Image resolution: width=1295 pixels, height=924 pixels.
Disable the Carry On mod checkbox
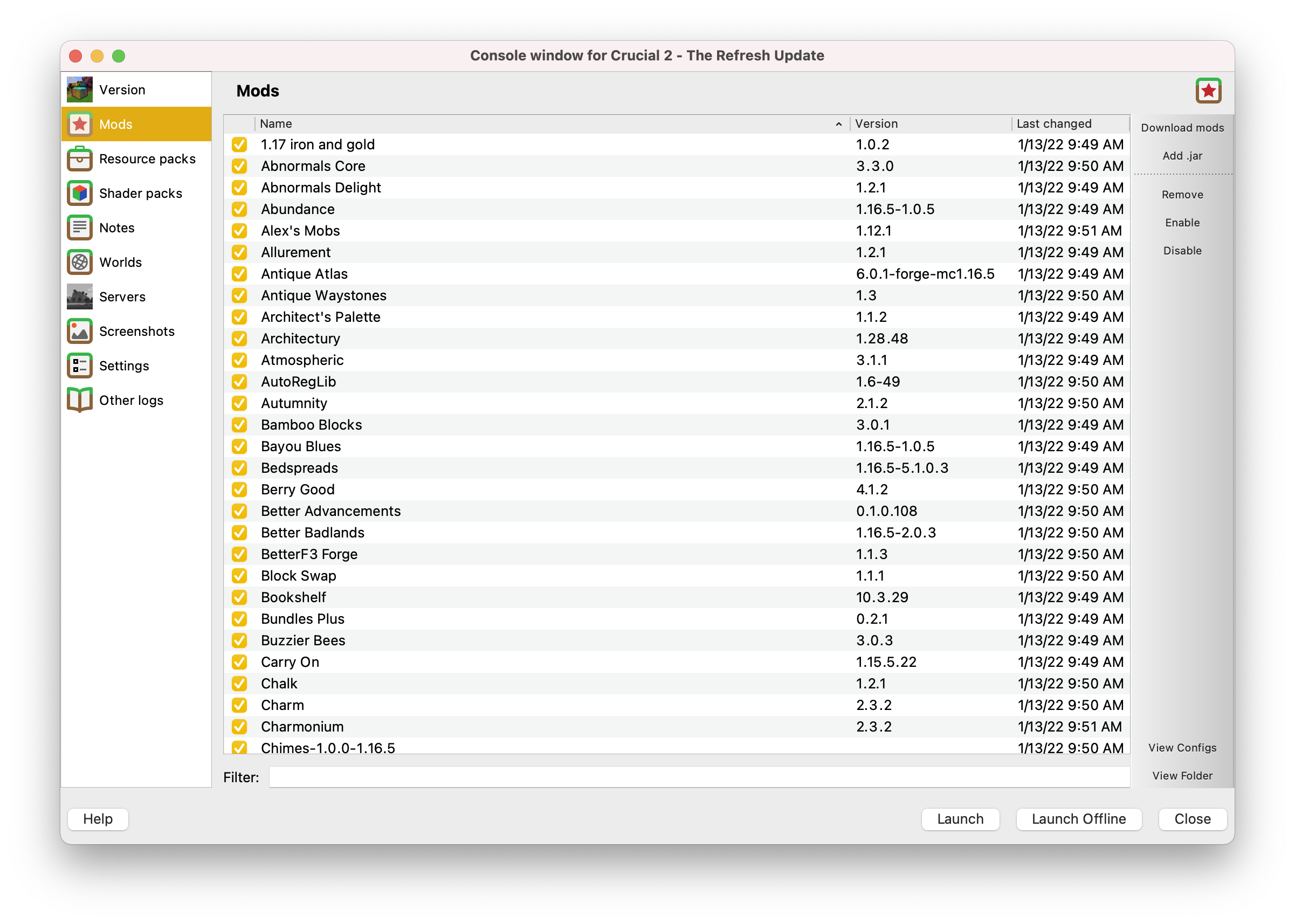tap(239, 663)
